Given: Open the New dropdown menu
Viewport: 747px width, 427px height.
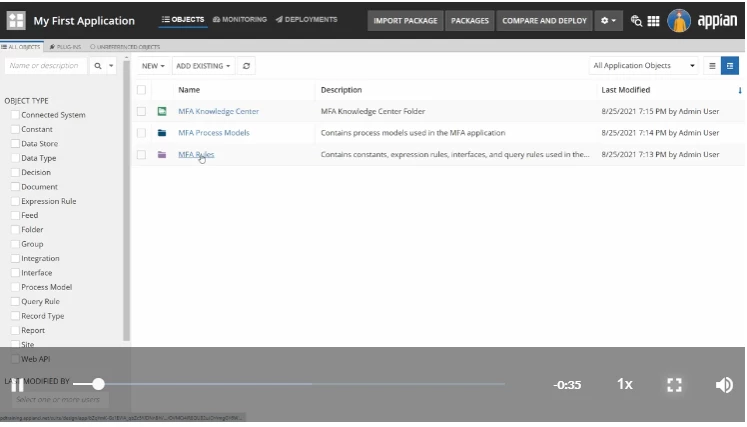Looking at the screenshot, I should (153, 66).
